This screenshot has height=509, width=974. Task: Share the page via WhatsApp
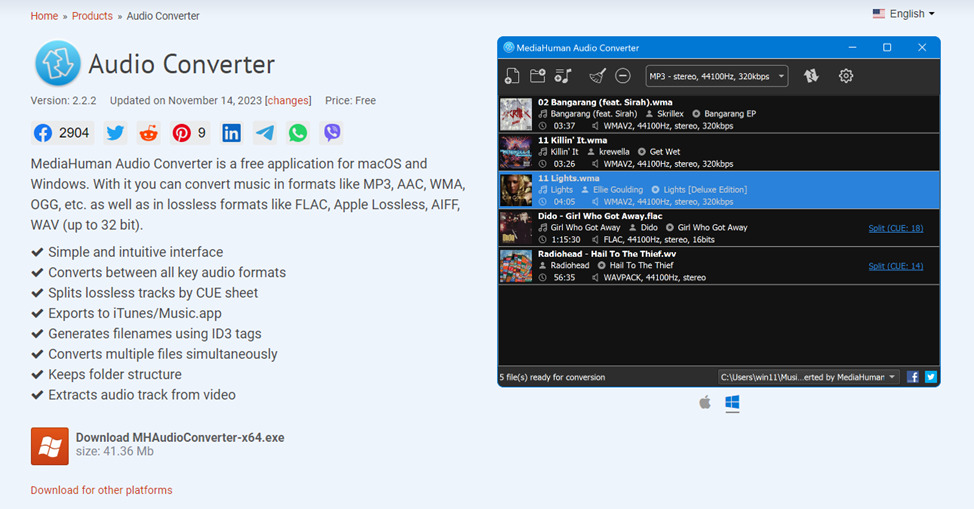pos(298,133)
